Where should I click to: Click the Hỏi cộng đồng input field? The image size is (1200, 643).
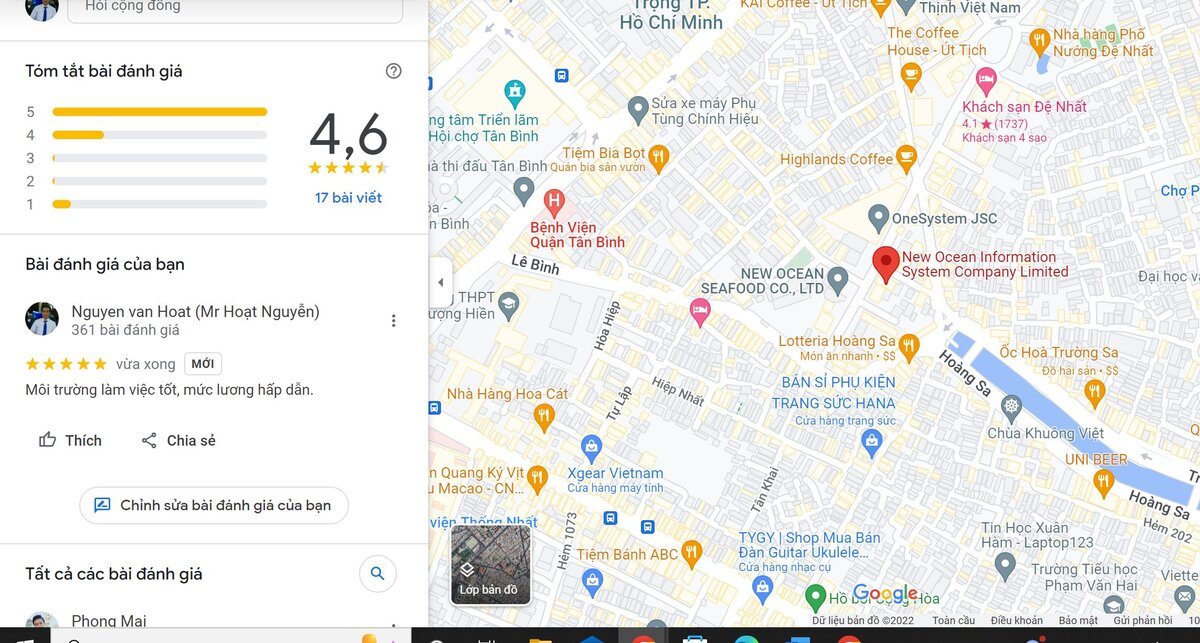235,8
